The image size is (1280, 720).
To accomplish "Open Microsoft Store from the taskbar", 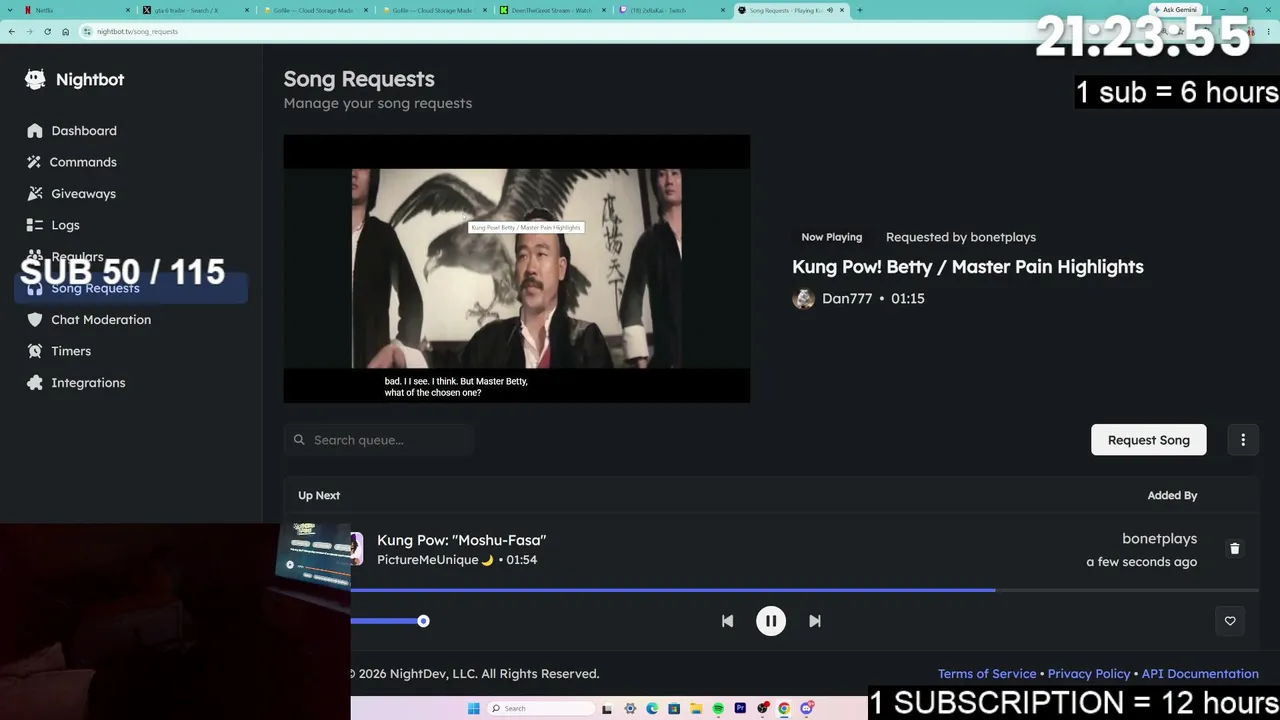I will click(674, 709).
